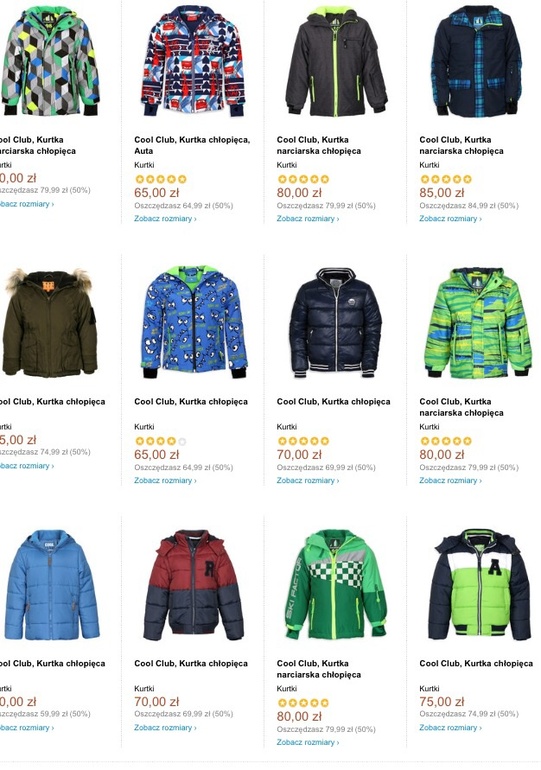Click the 'Cool Club, Kurtka chłopięca, Auta' title

[x=192, y=145]
